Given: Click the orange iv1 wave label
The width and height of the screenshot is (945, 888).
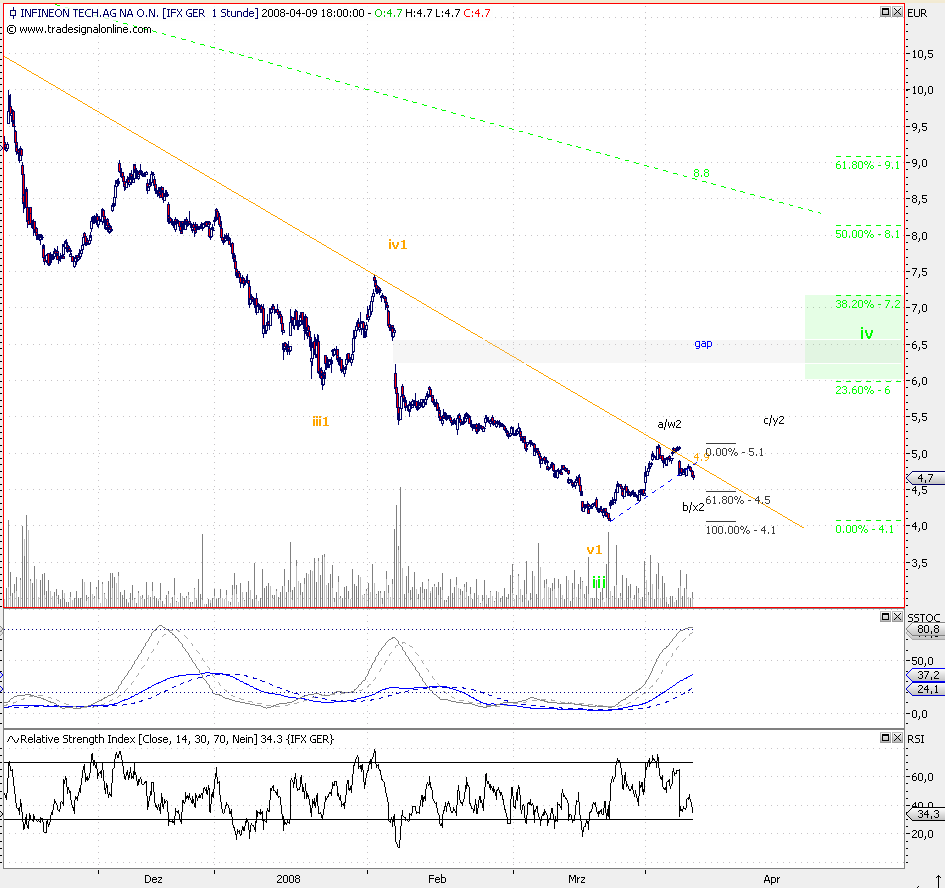Looking at the screenshot, I should click(398, 244).
